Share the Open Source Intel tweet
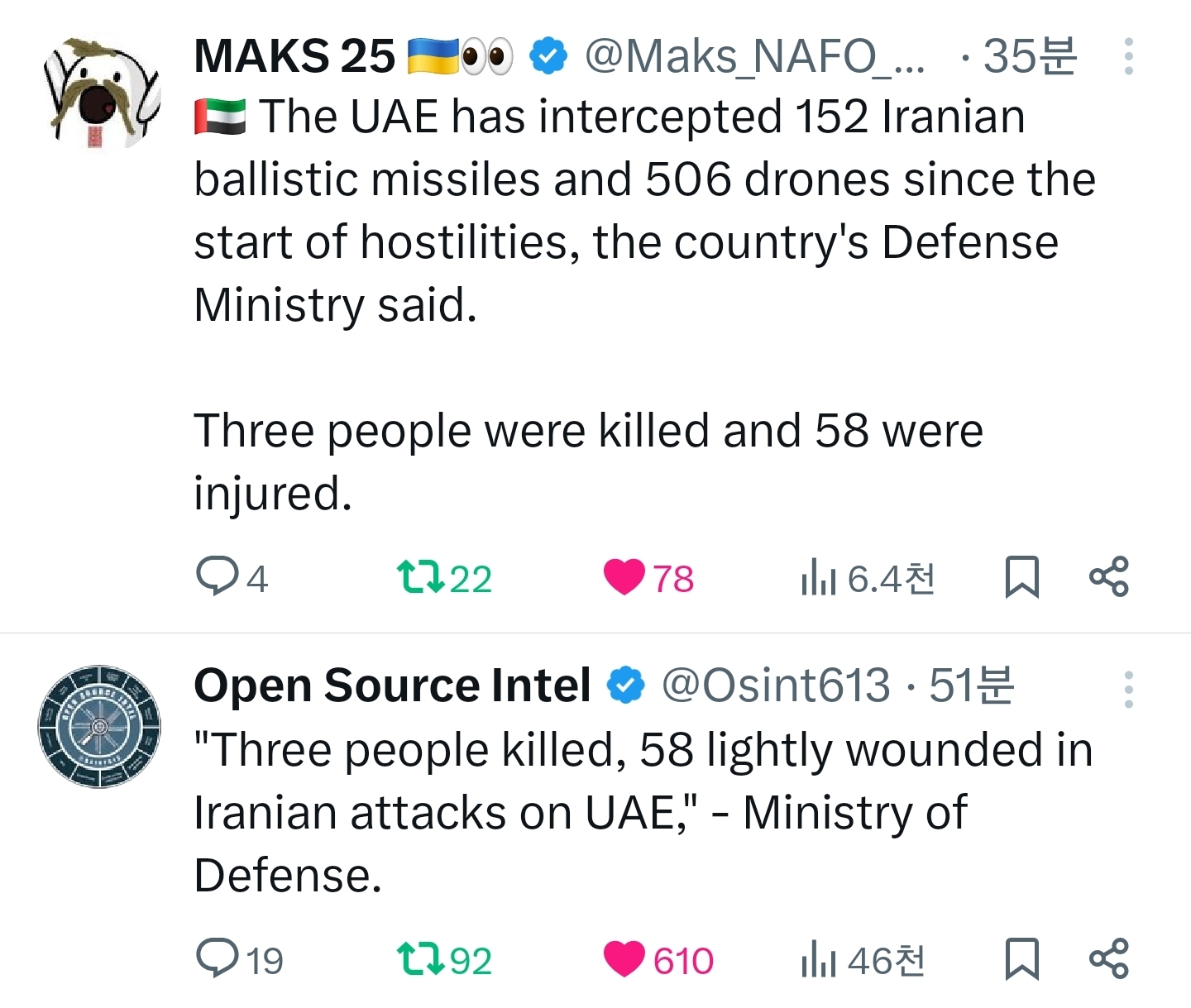The width and height of the screenshot is (1191, 1008). (1109, 958)
